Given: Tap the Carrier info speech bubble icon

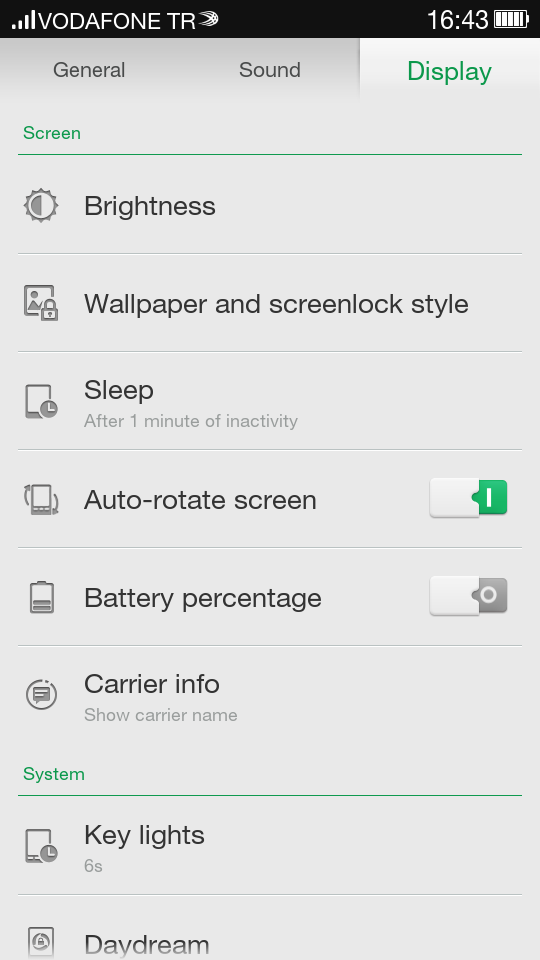Looking at the screenshot, I should tap(42, 695).
